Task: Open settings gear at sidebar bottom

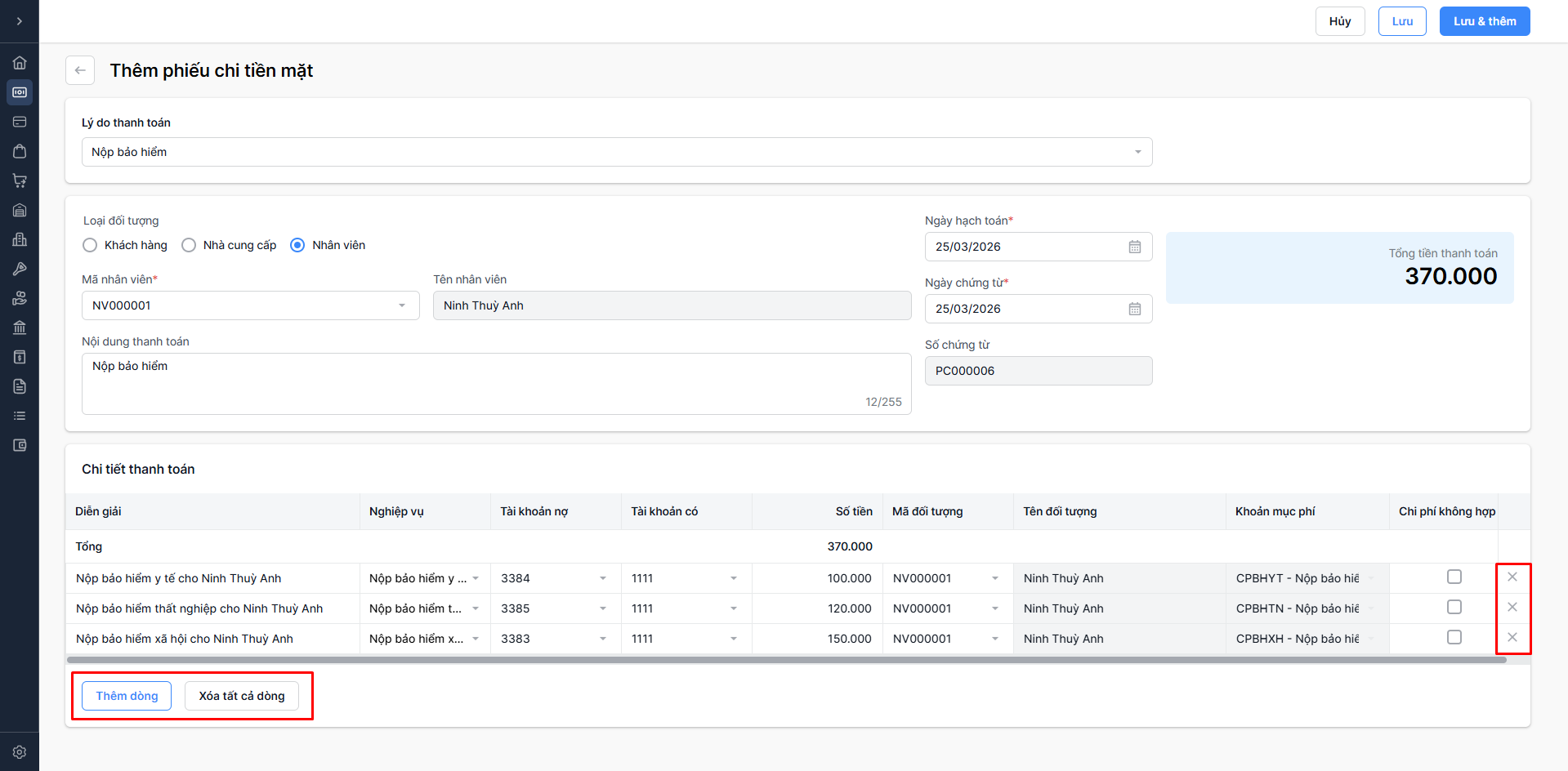Action: (x=20, y=752)
